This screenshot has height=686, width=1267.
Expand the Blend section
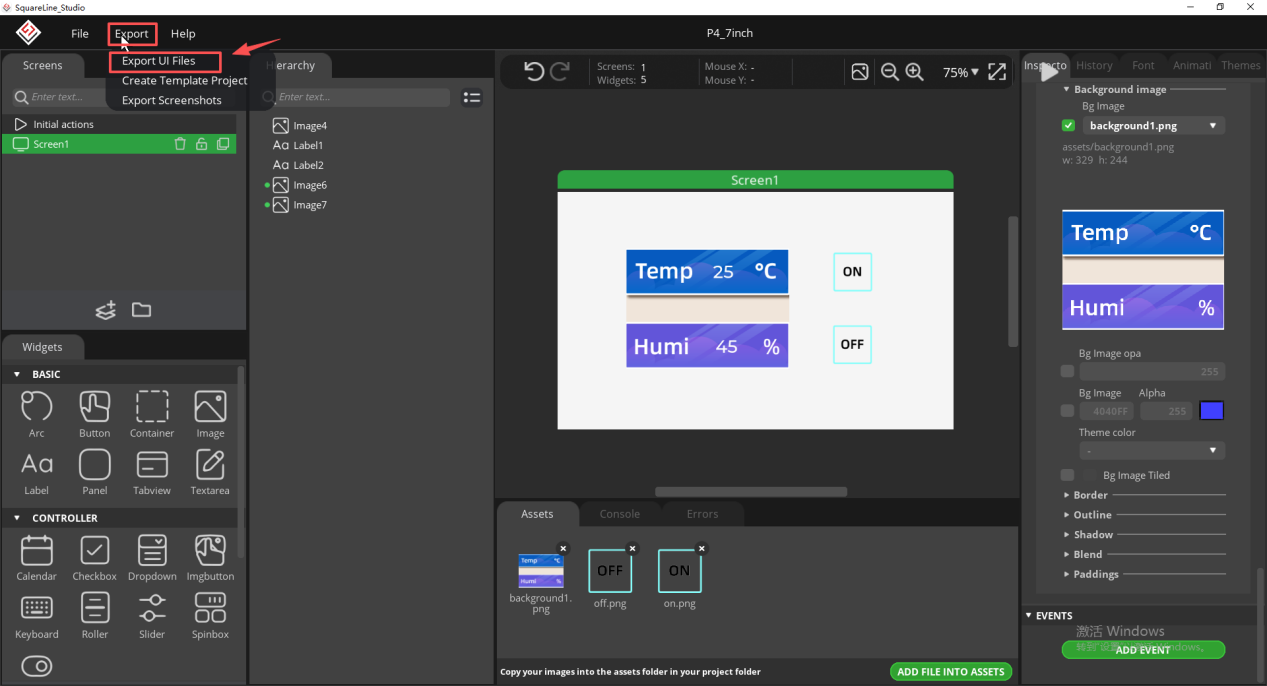1067,554
